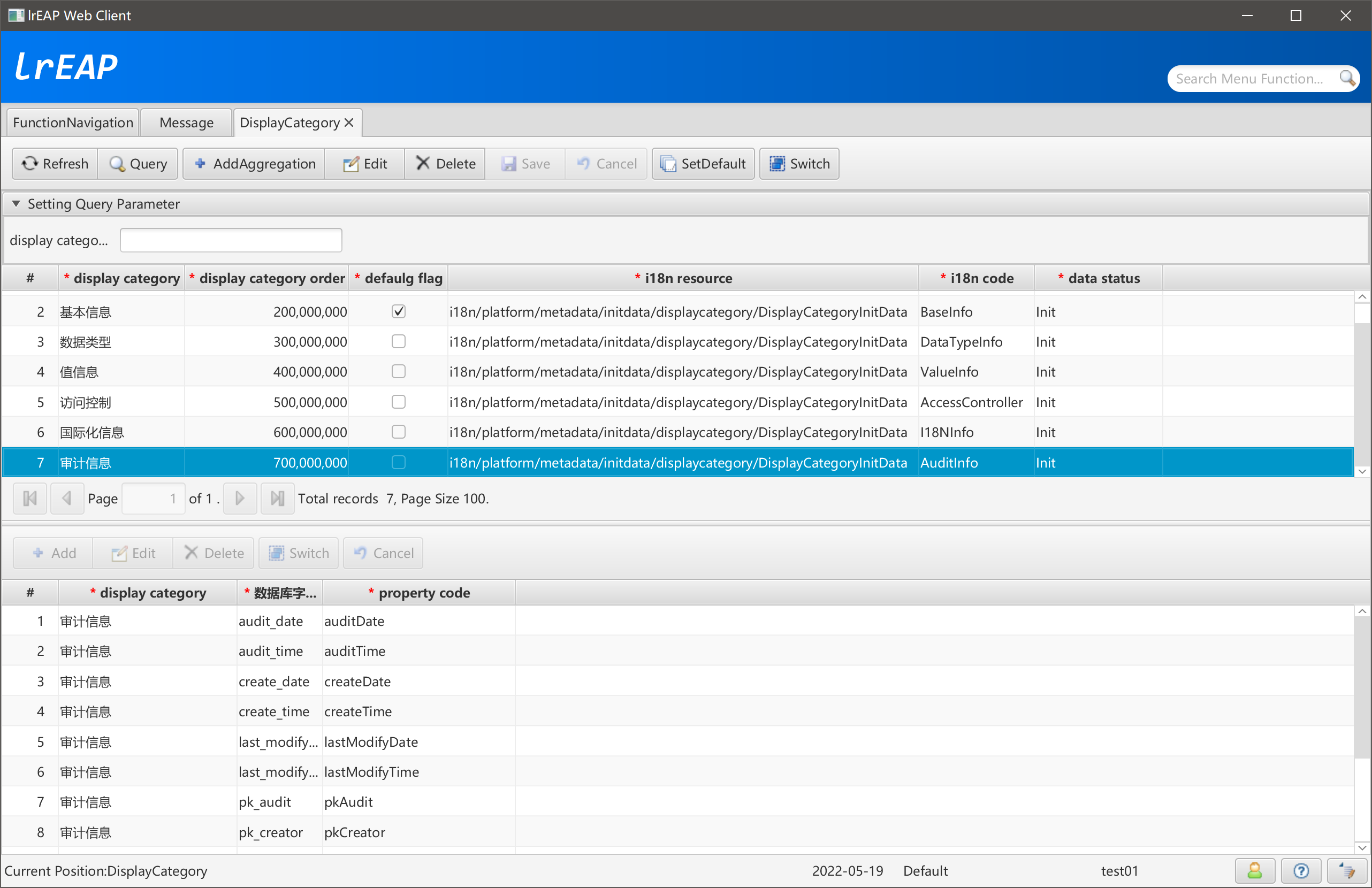Click the Refresh toolbar button
Viewport: 1372px width, 888px height.
pos(55,164)
